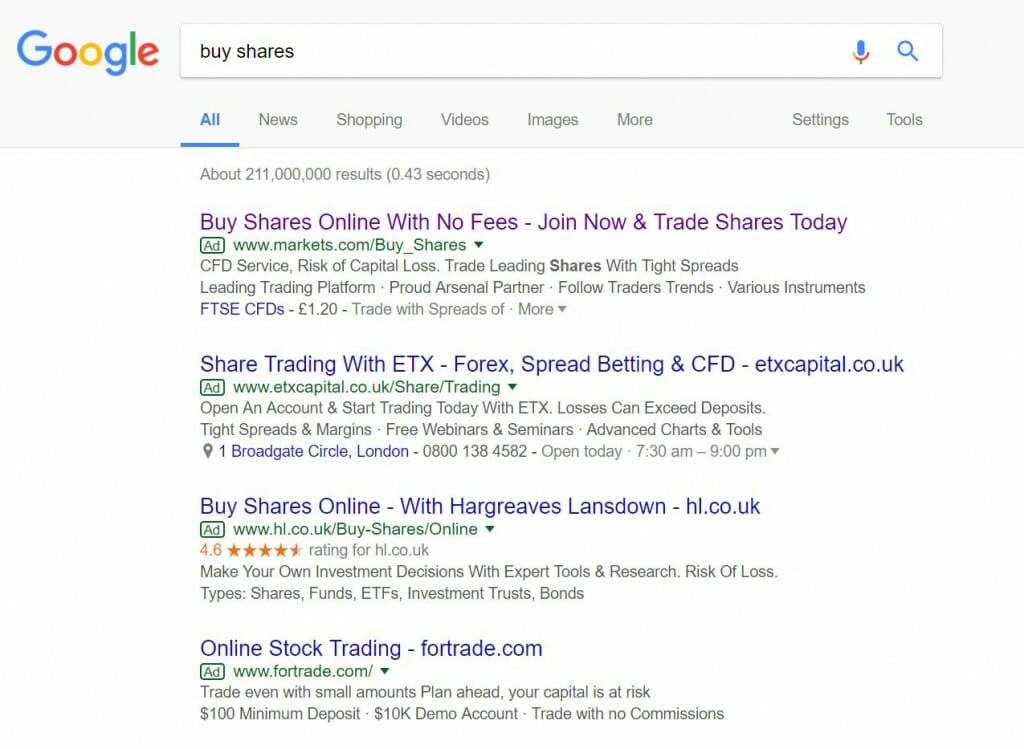Click the star rating for hl.co.uk
This screenshot has width=1024, height=749.
click(x=264, y=550)
